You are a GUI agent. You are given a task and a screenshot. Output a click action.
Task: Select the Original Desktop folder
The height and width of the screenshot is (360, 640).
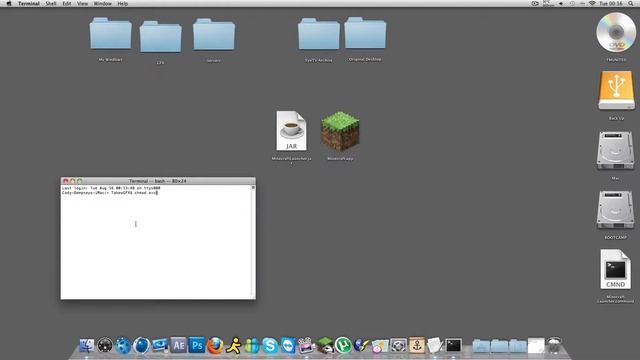[365, 33]
